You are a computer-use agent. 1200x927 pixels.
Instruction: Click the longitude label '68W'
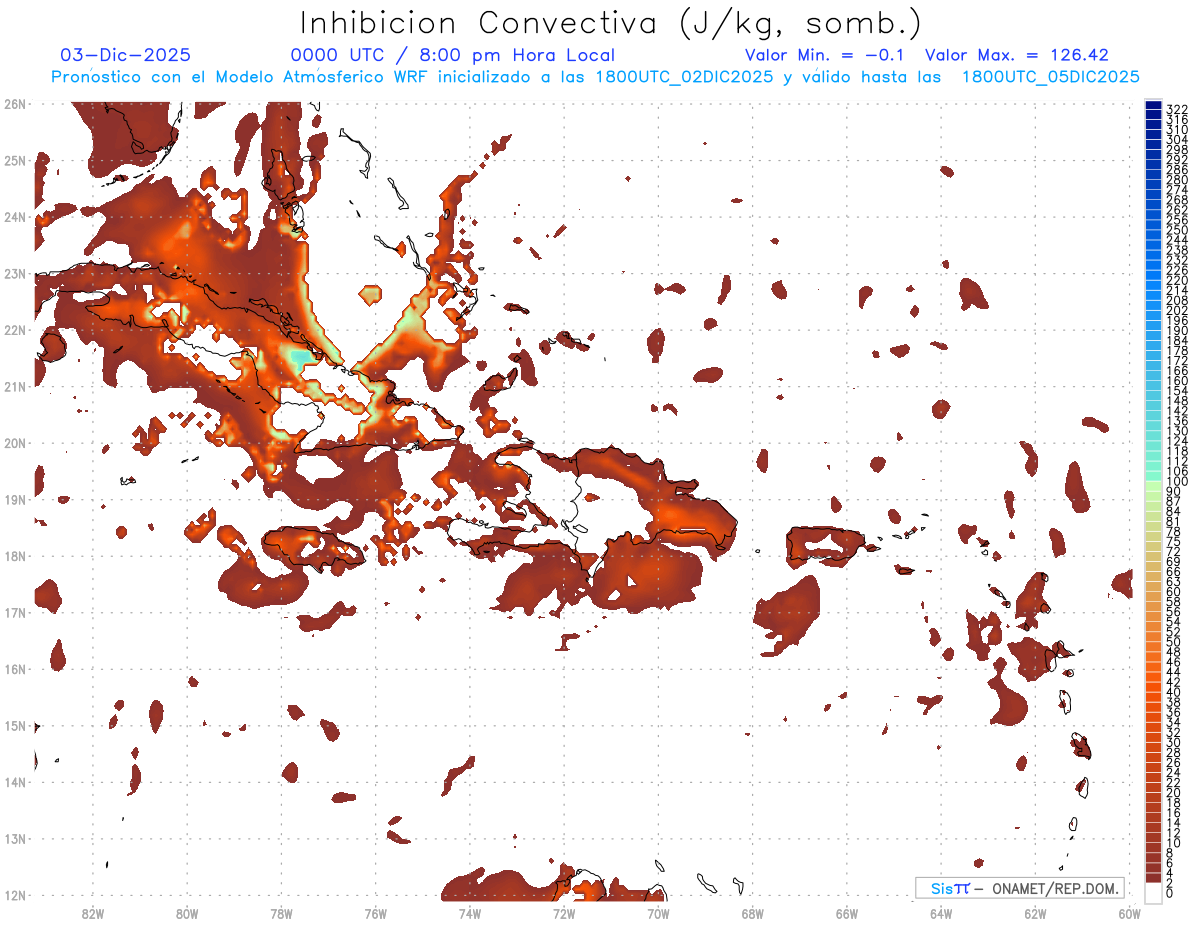(x=753, y=913)
